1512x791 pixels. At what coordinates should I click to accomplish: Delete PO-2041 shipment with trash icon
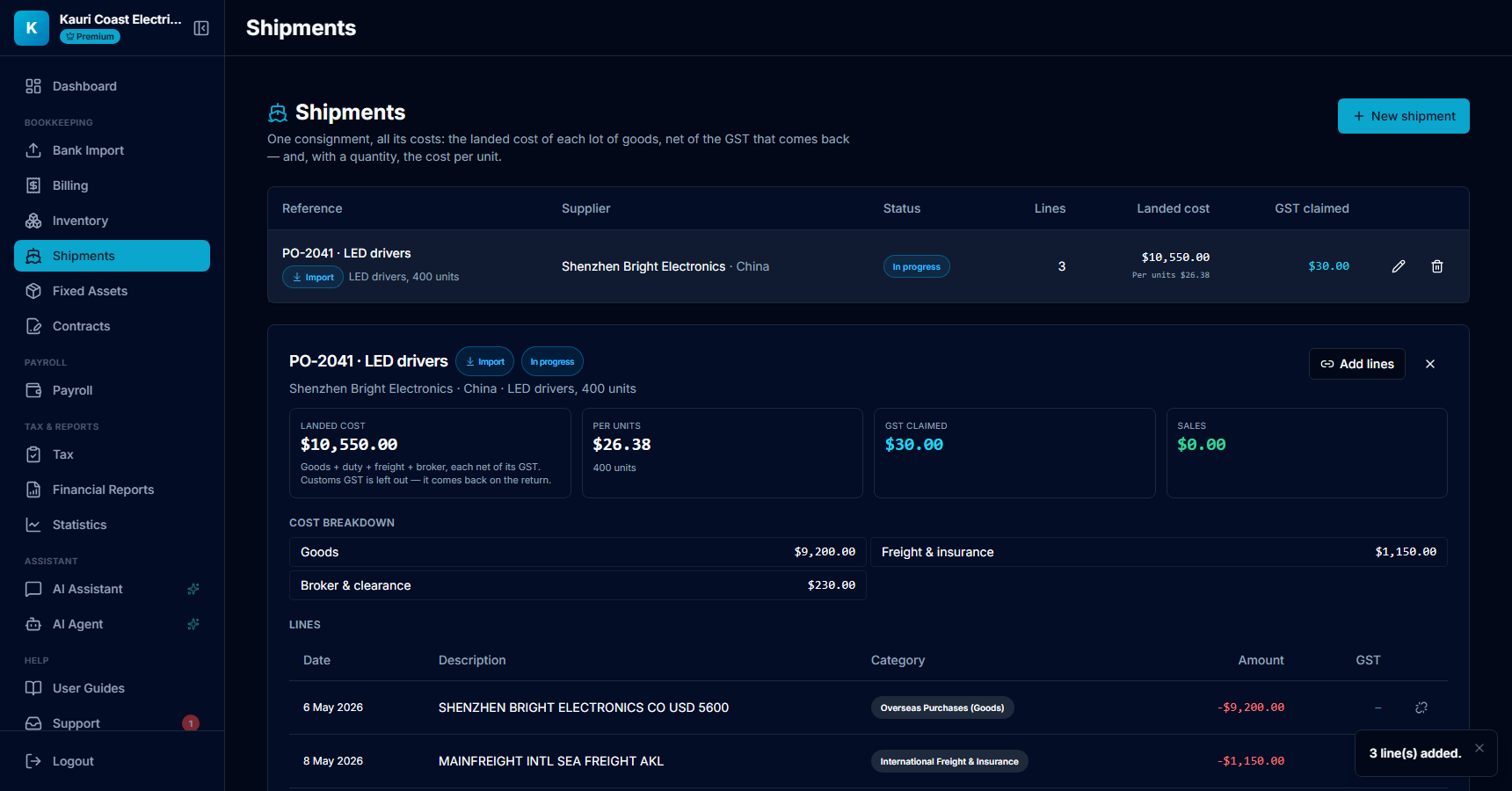click(1437, 266)
